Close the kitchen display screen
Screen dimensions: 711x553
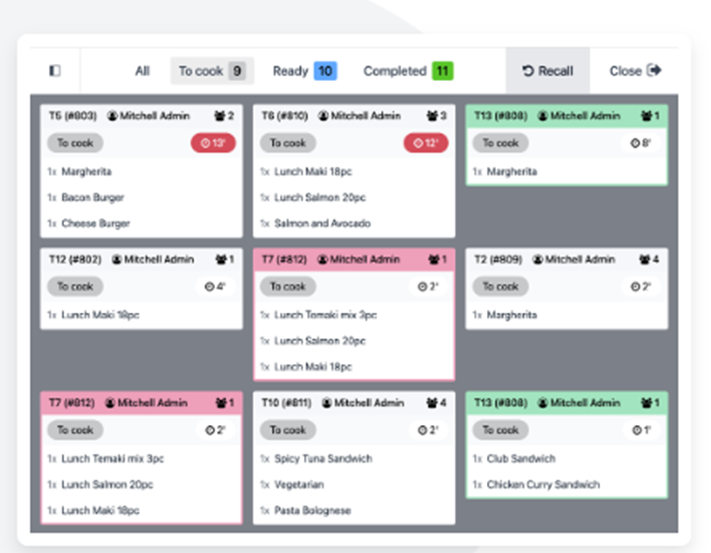click(x=635, y=71)
